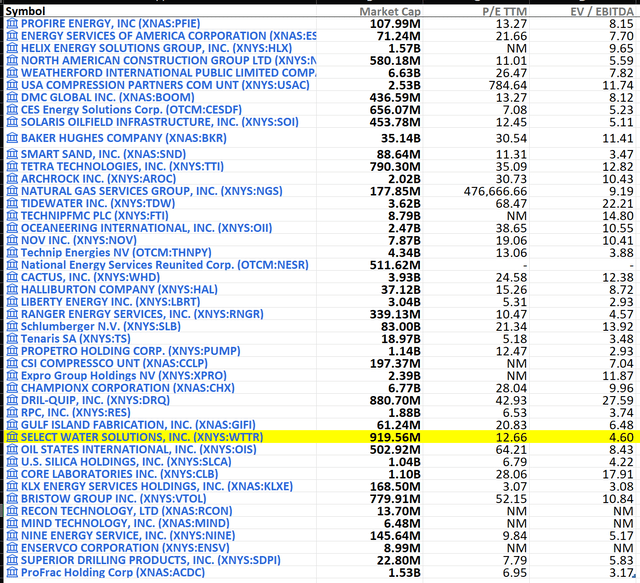Open the NINE ENERGY SERVICE link
This screenshot has height=583, width=640.
tap(128, 535)
